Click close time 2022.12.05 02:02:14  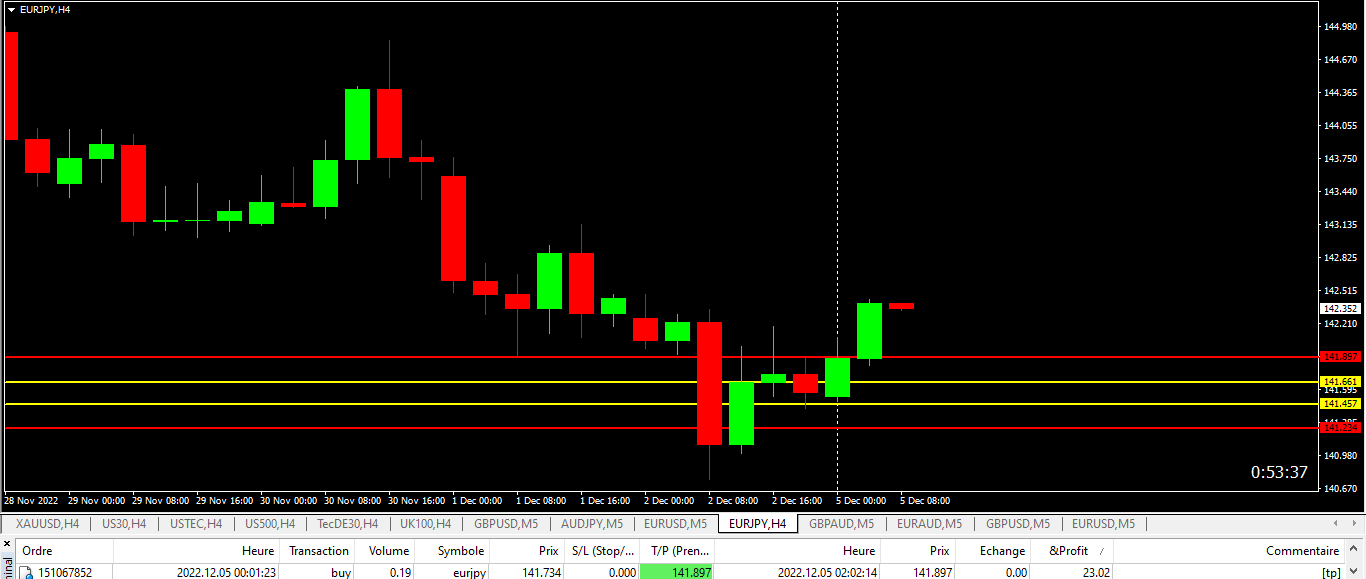(827, 573)
